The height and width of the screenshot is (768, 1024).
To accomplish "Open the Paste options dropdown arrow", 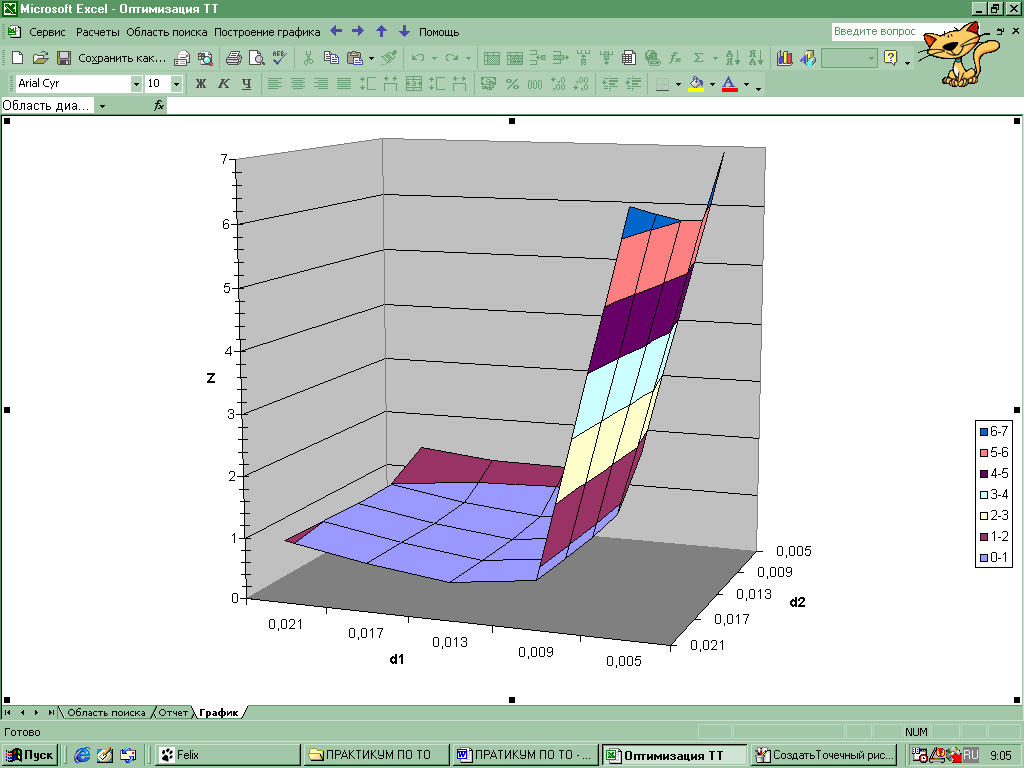I will pos(371,58).
